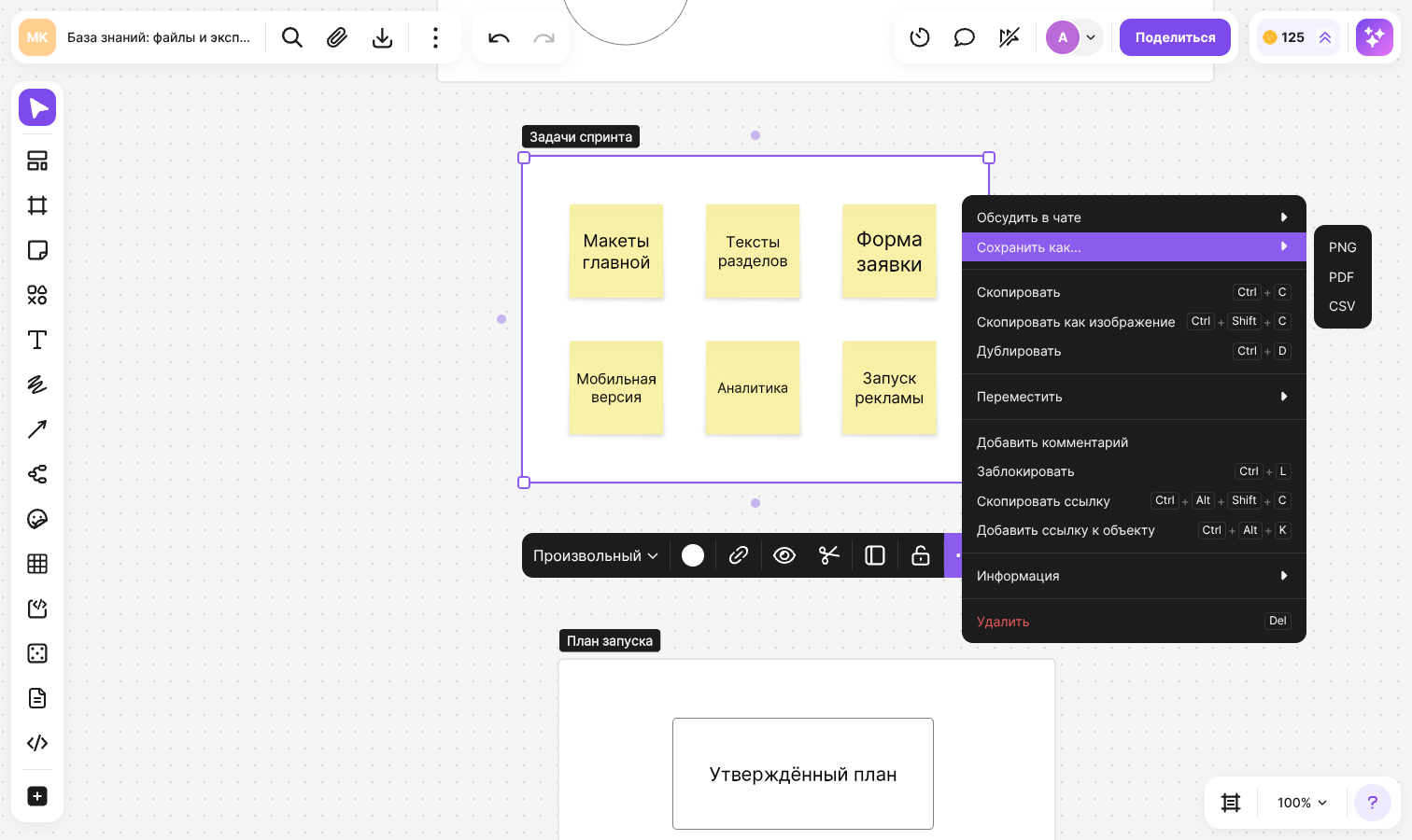Open the help question mark button
The image size is (1412, 840).
(x=1373, y=803)
